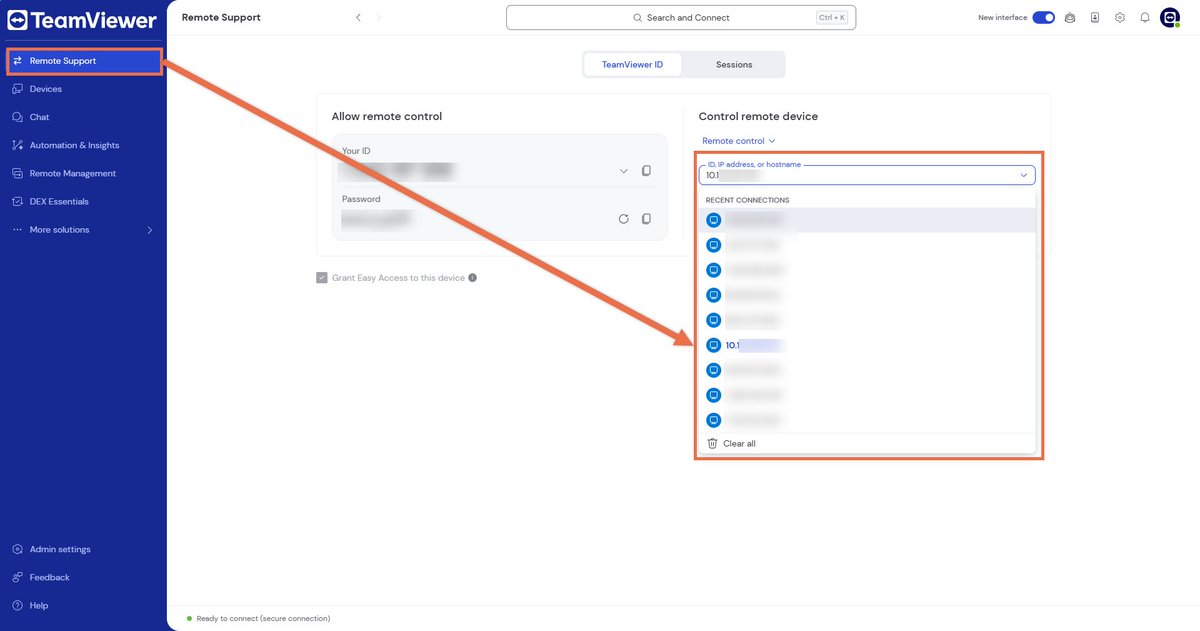
Task: Open the Remote Support sidebar section
Action: tap(84, 61)
